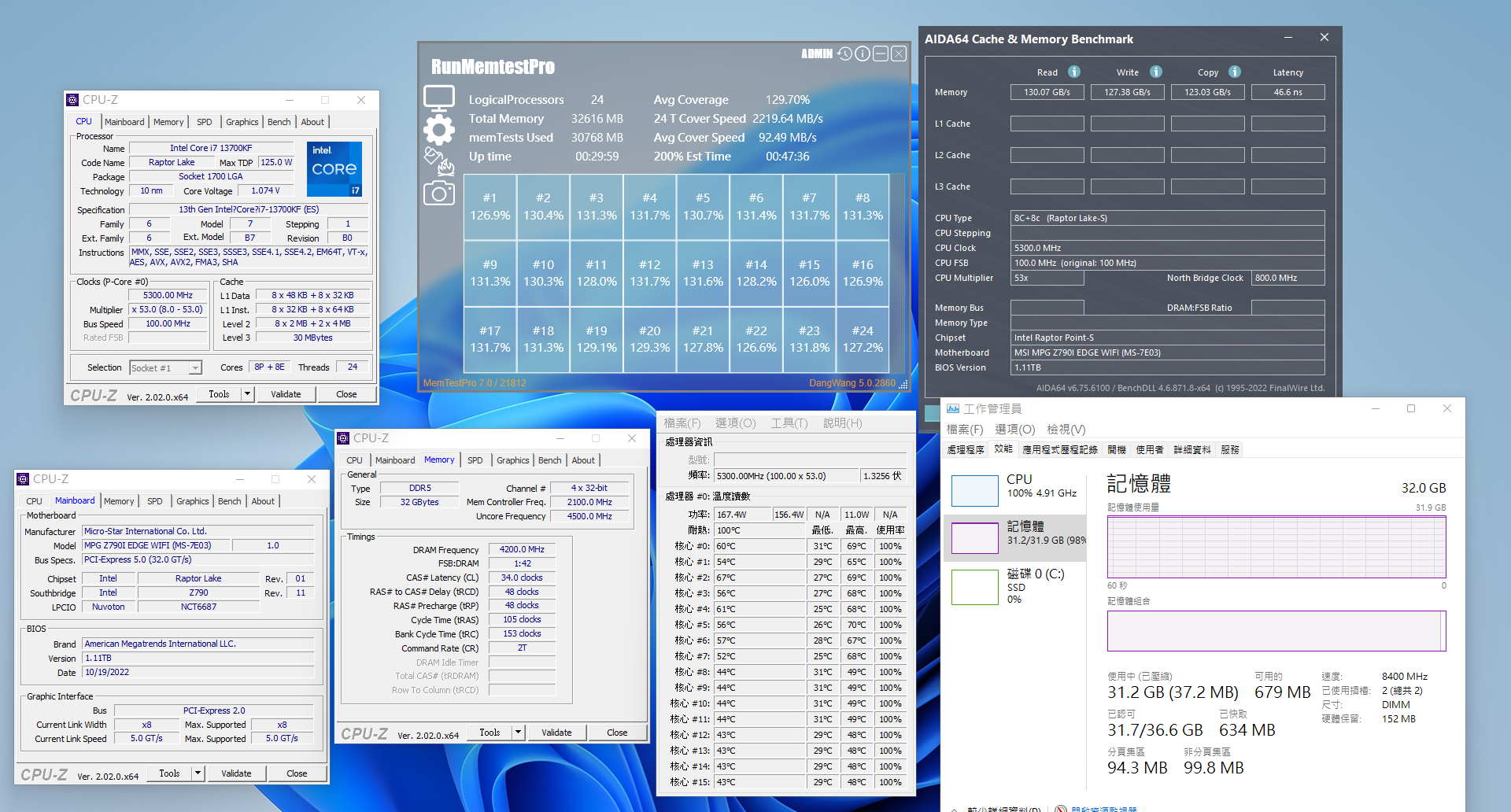Click Close button in CPU-Z Memory window
Screen dimensions: 1511x812
tap(617, 733)
